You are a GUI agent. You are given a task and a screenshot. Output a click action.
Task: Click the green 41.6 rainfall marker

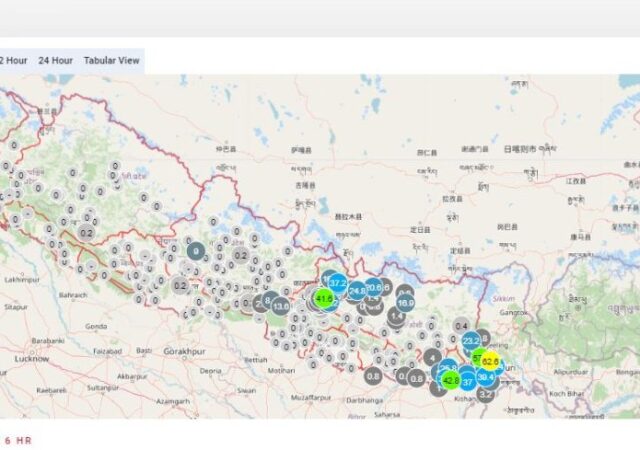tap(324, 298)
